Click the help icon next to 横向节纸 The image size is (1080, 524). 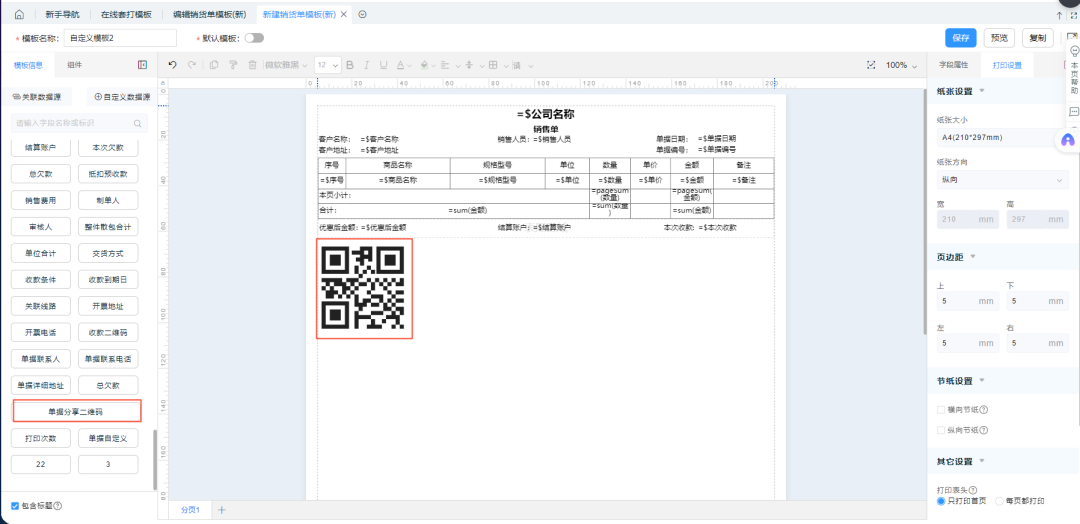(x=984, y=410)
